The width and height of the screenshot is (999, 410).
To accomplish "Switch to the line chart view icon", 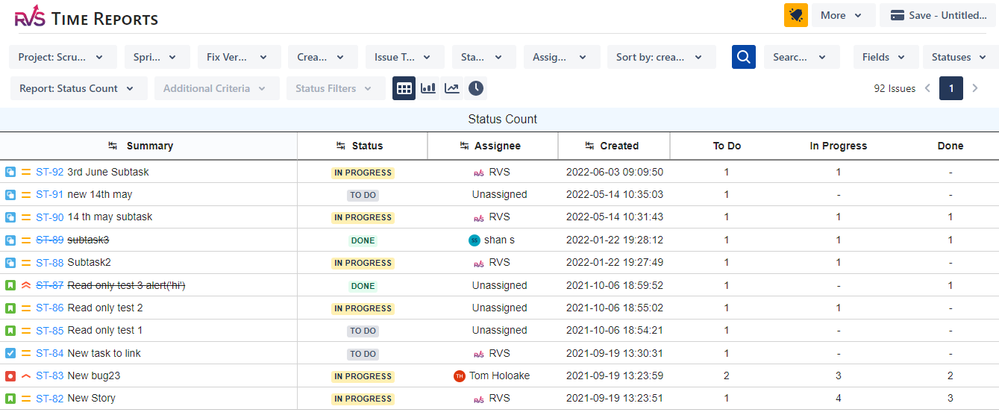I will pos(452,88).
